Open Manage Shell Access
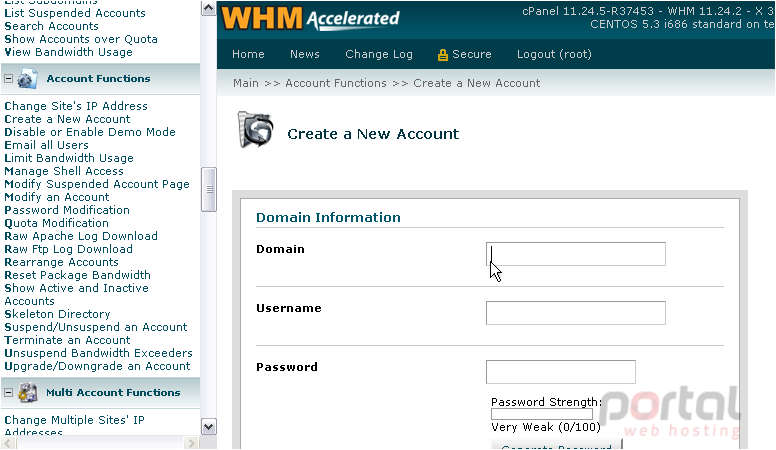The image size is (776, 450). pyautogui.click(x=64, y=171)
